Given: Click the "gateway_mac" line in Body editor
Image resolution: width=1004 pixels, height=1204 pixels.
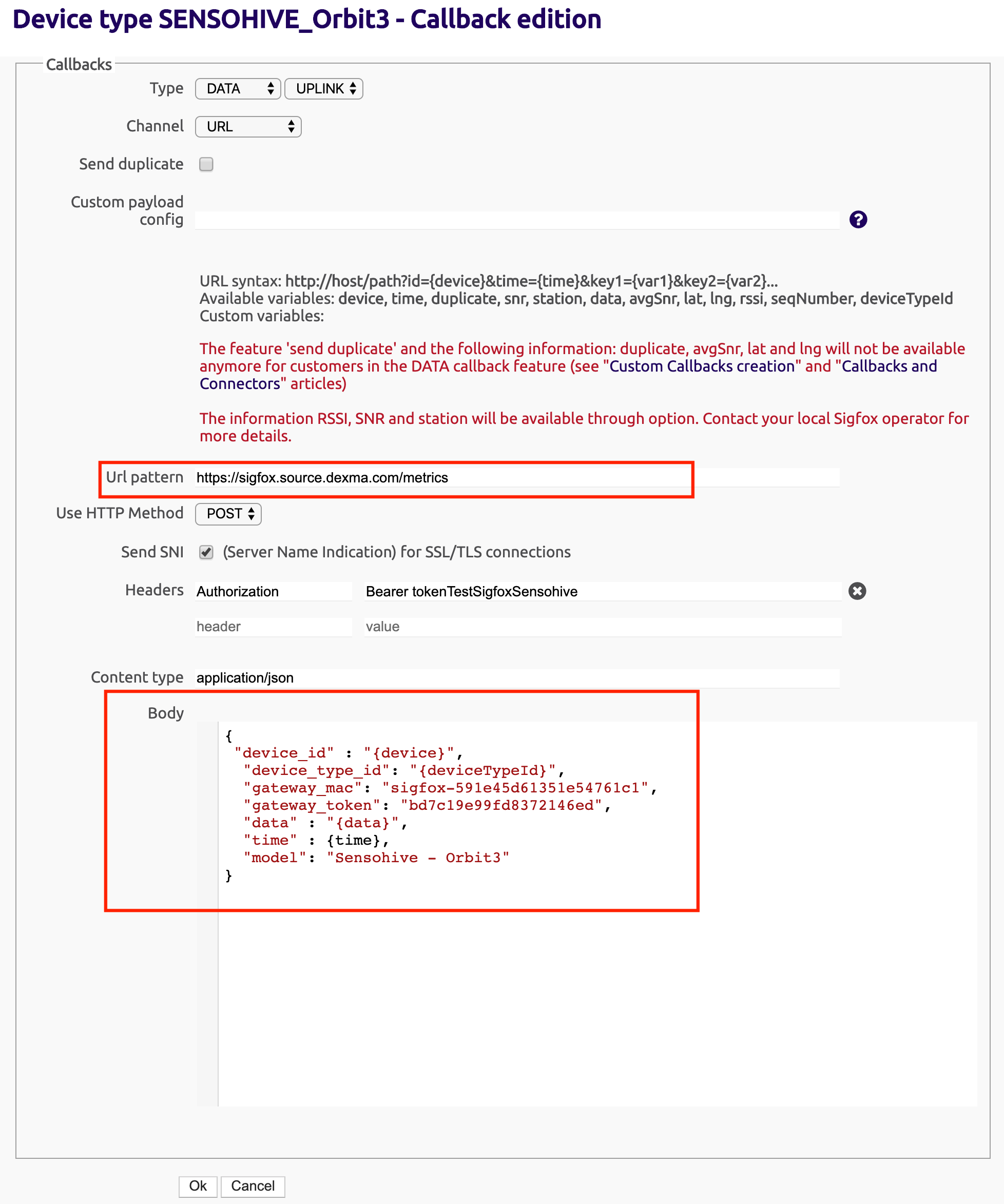Looking at the screenshot, I should [450, 788].
